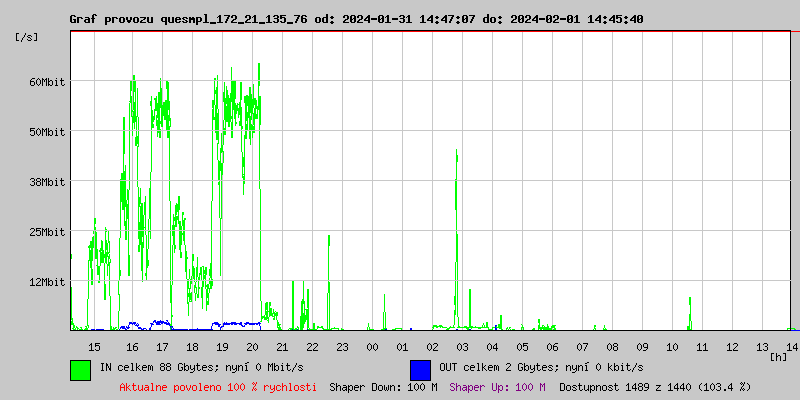The height and width of the screenshot is (400, 800).
Task: Click the '[/s]' unit label at top left
Action: tap(27, 36)
